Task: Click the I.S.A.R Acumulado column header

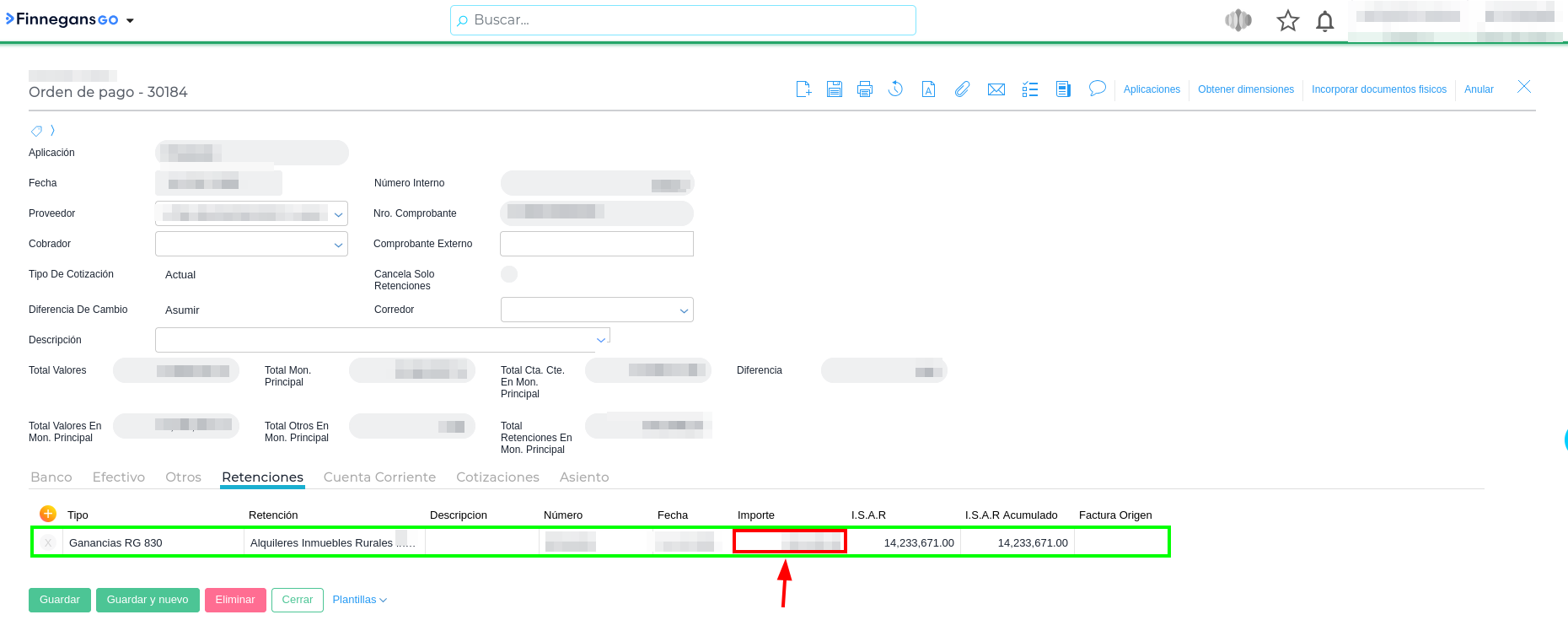Action: 1012,515
